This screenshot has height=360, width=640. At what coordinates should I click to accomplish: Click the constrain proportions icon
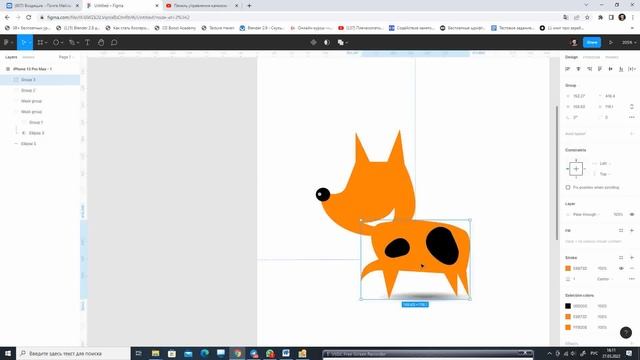pos(632,107)
